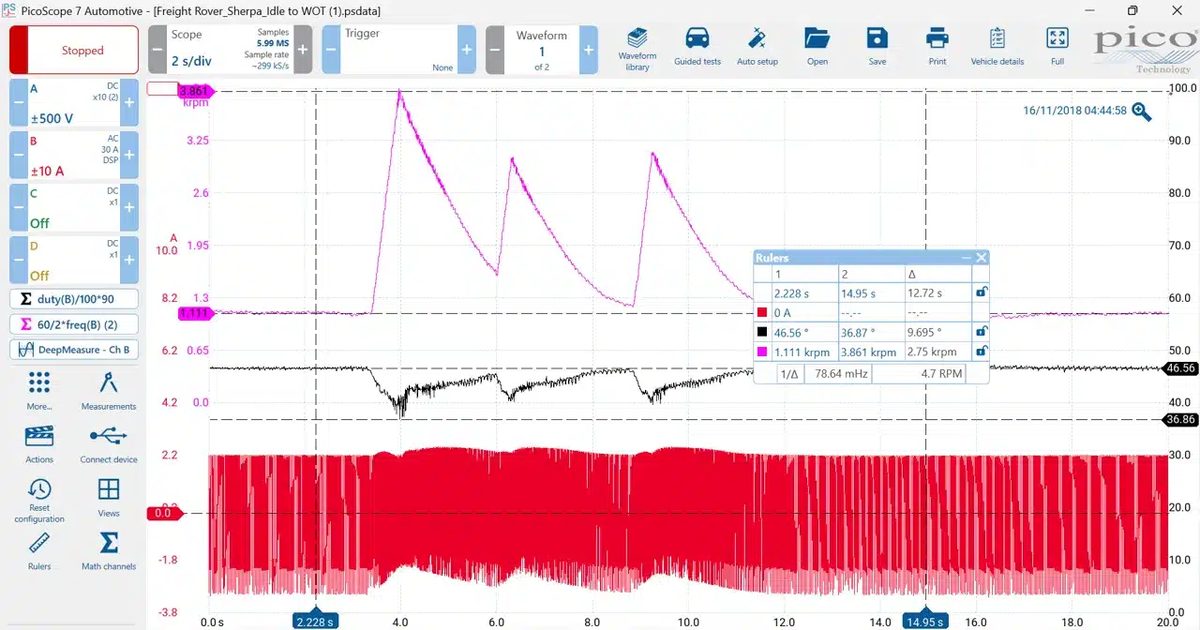The height and width of the screenshot is (630, 1200).
Task: Click Reset configuration
Action: (x=39, y=500)
